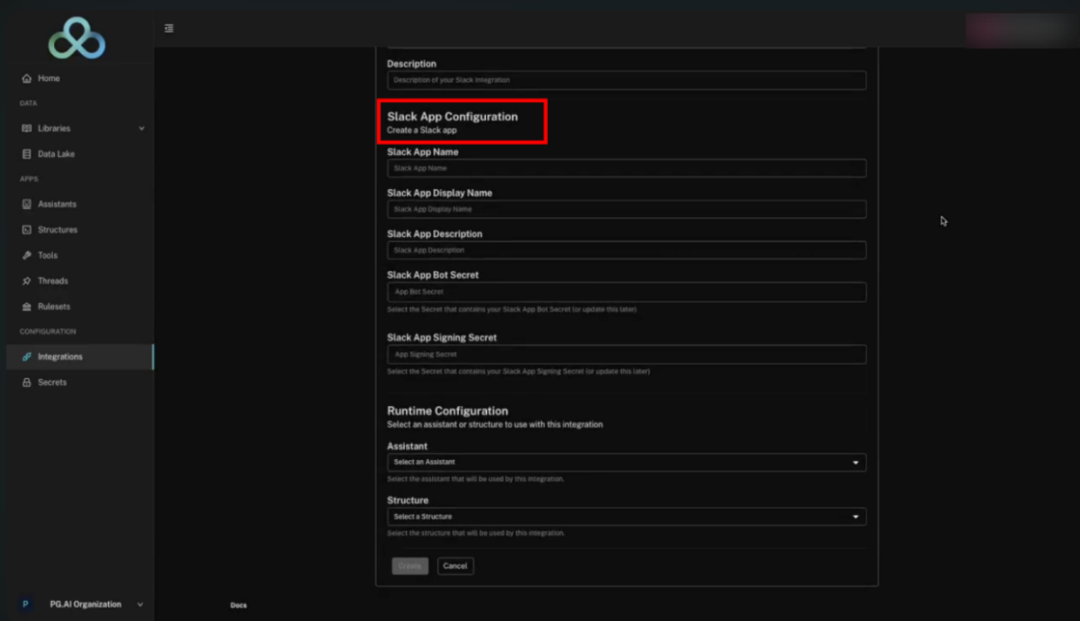Expand the Libraries submenu chevron
The image size is (1080, 621).
click(x=141, y=129)
